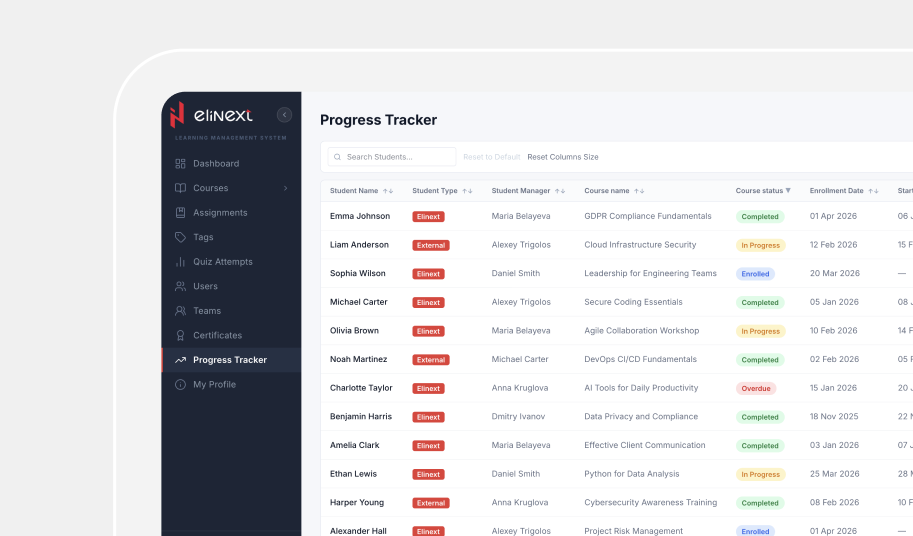Viewport: 913px width, 536px height.
Task: Click the Elinext logo
Action: click(211, 115)
